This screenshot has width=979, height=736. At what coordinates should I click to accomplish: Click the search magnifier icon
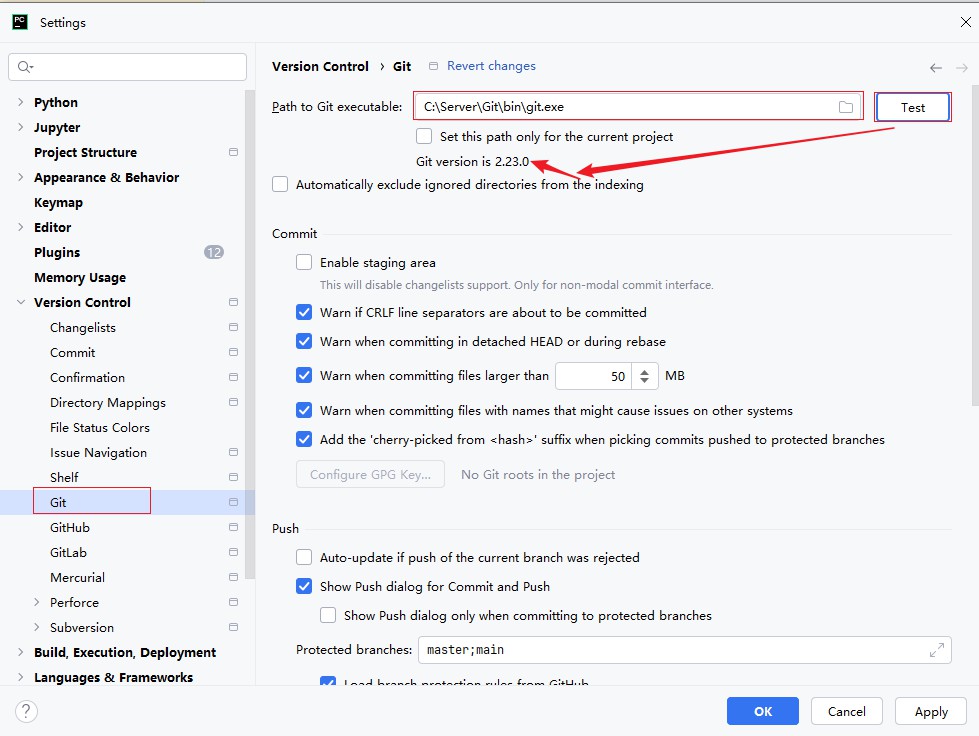[25, 67]
